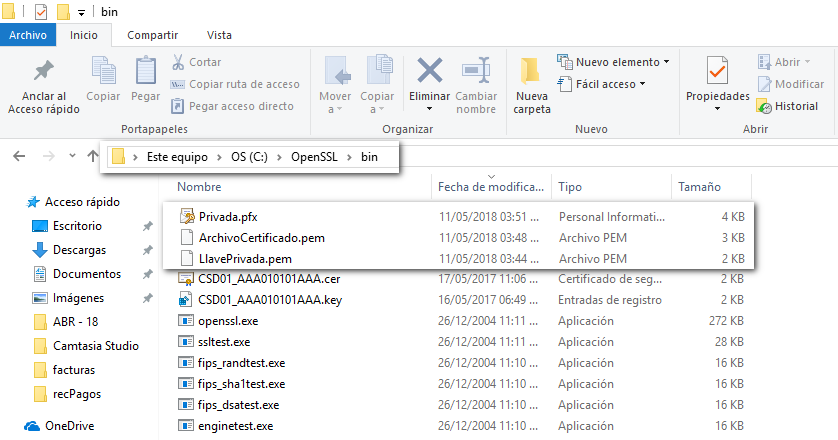Click the Propiedades checkmark icon
Image resolution: width=838 pixels, height=440 pixels.
[717, 71]
